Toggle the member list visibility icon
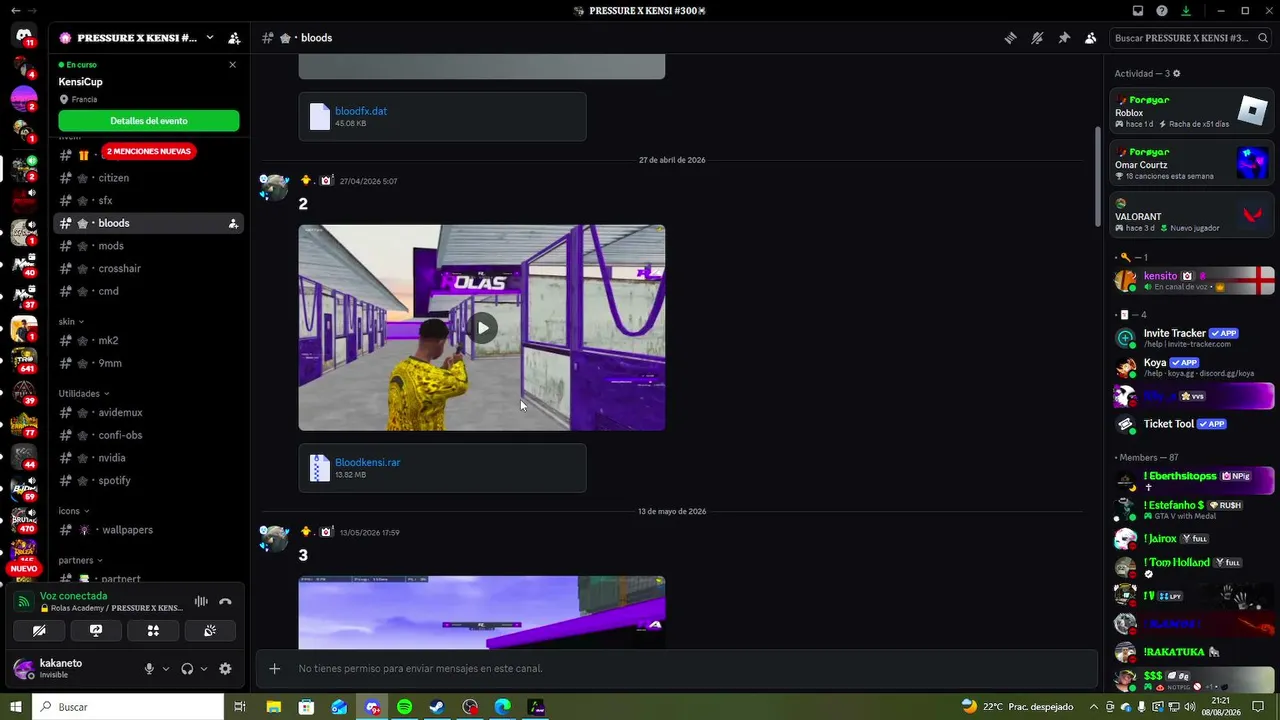The width and height of the screenshot is (1280, 720). [1090, 38]
